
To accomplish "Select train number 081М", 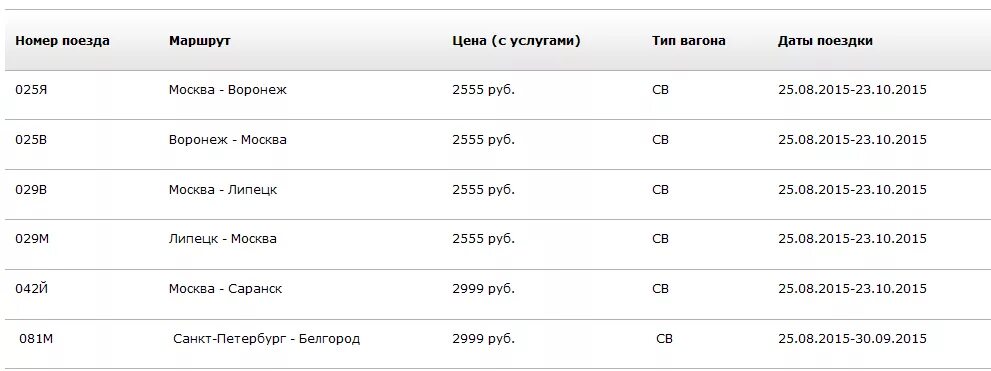I will point(36,339).
